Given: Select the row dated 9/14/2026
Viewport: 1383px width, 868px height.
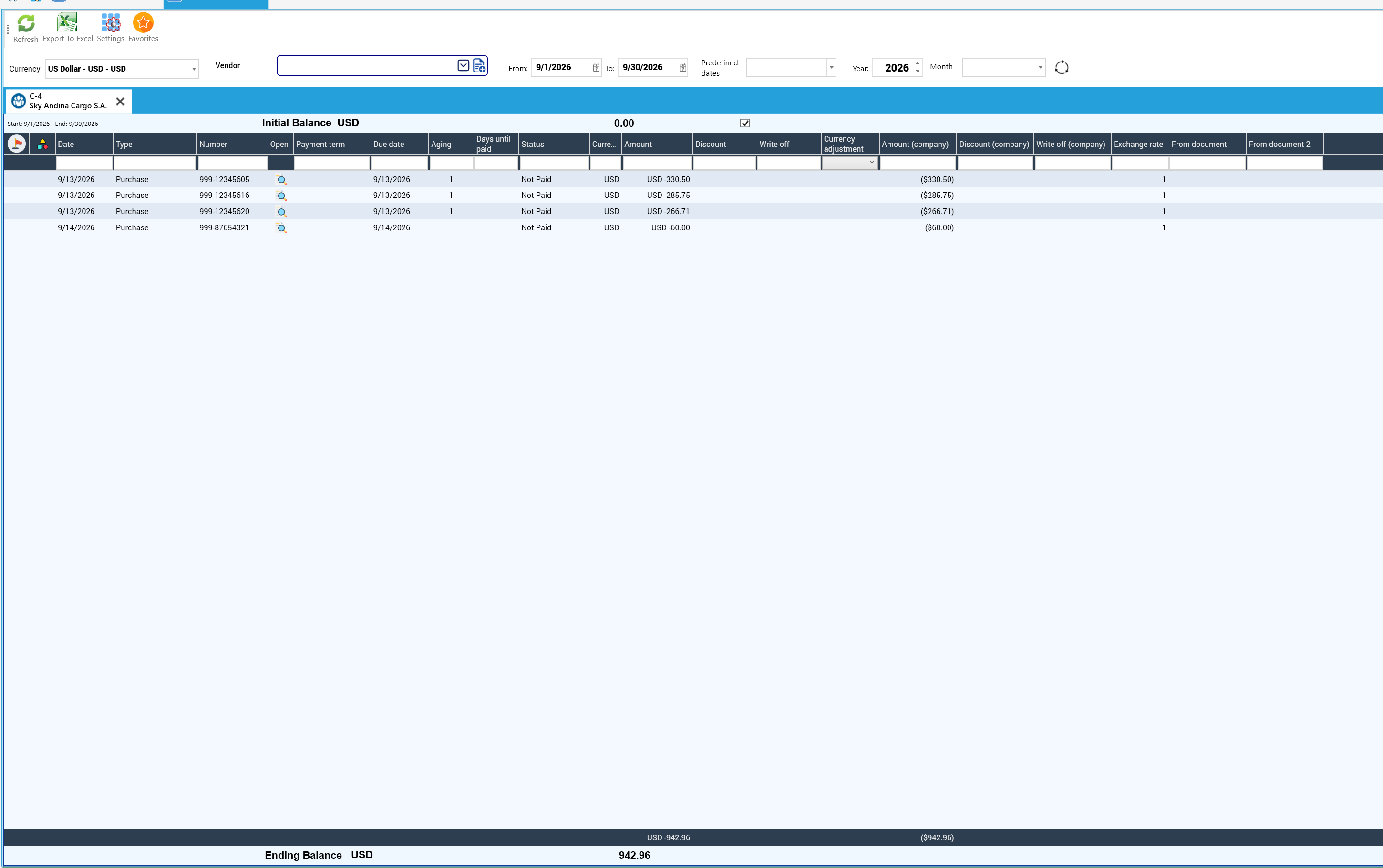Looking at the screenshot, I should pyautogui.click(x=692, y=228).
